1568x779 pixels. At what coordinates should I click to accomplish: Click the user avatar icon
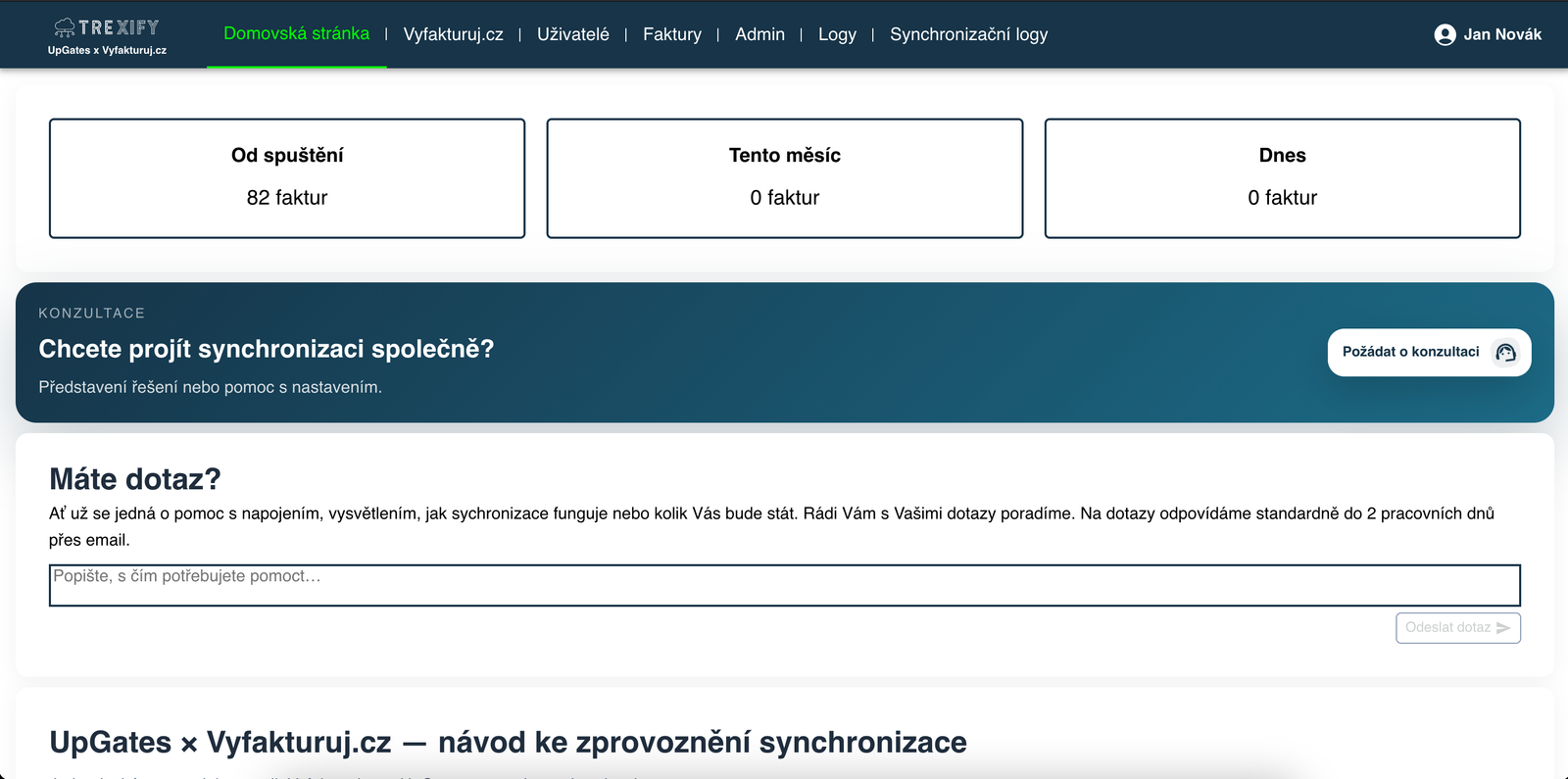click(1445, 35)
